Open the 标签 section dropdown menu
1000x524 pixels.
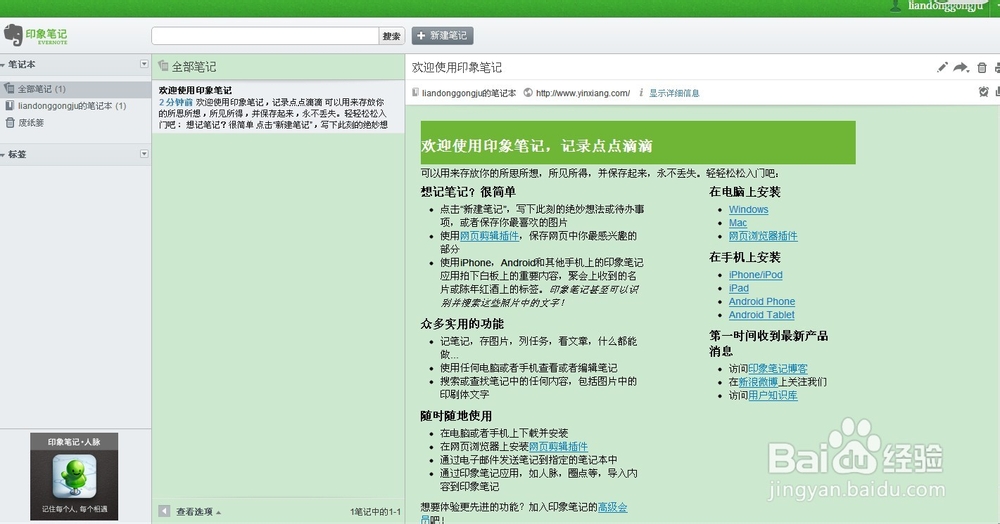pyautogui.click(x=144, y=154)
